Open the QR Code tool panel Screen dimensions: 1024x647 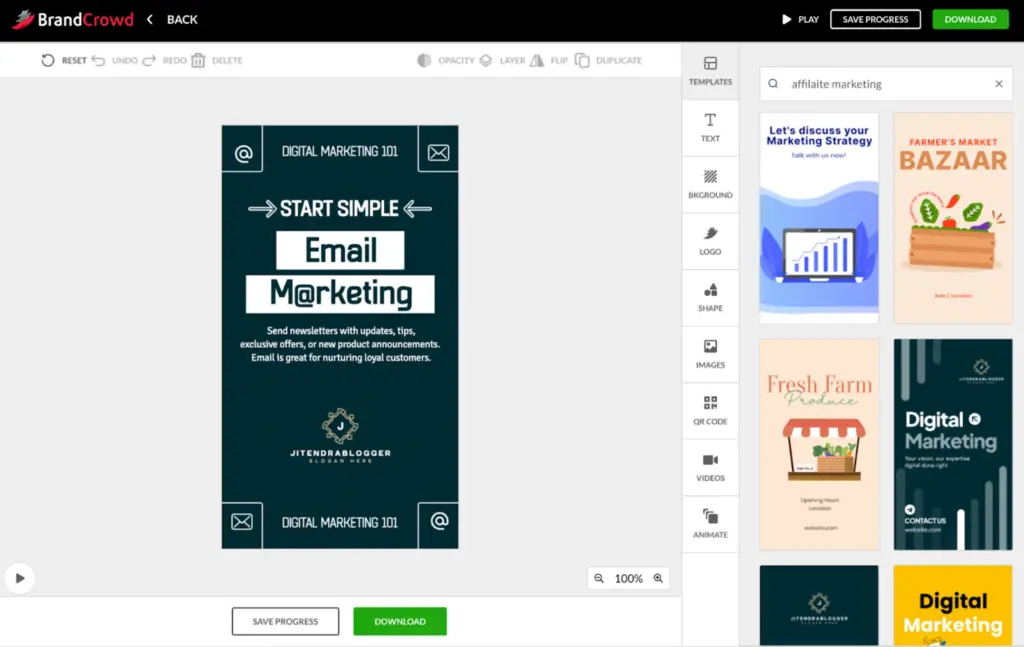[710, 410]
